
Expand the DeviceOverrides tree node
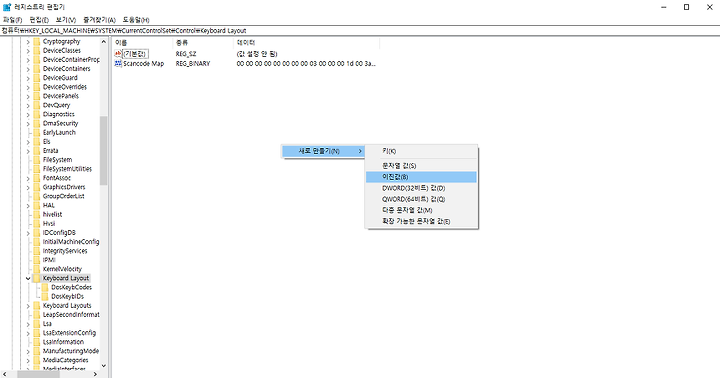(x=28, y=87)
